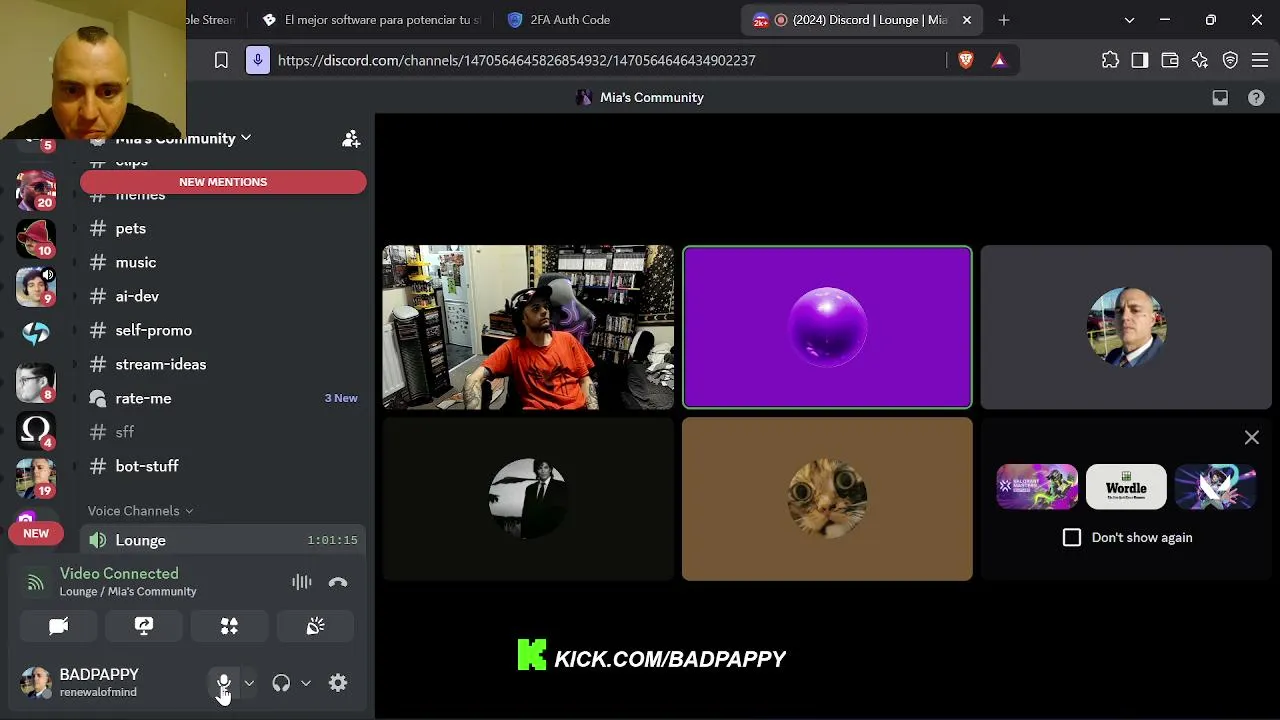
Task: Click the NEW servers indicator pill
Action: [x=36, y=534]
